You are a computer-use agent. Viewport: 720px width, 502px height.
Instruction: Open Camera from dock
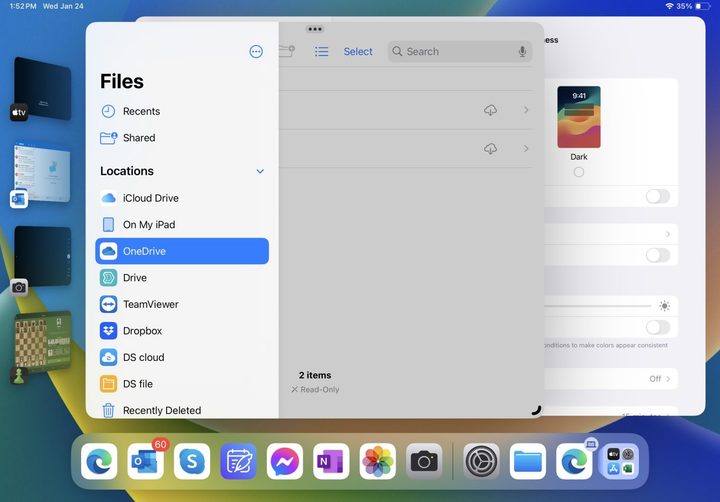coord(424,461)
